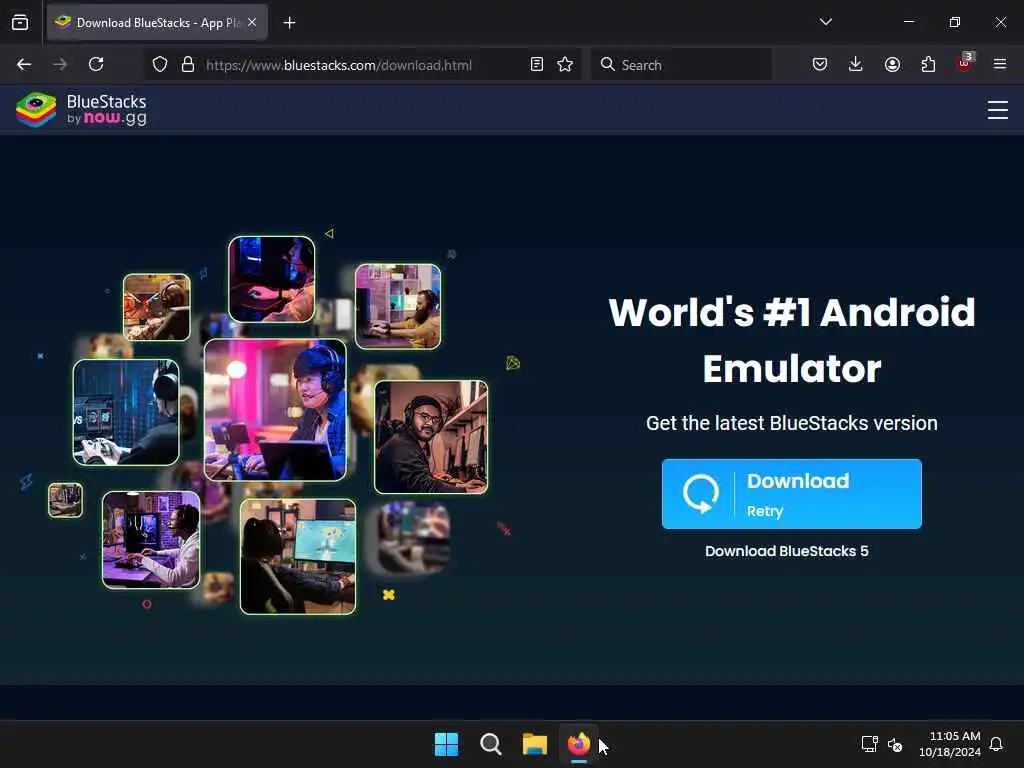Open notification bell in system tray
This screenshot has height=768, width=1024.
point(996,744)
